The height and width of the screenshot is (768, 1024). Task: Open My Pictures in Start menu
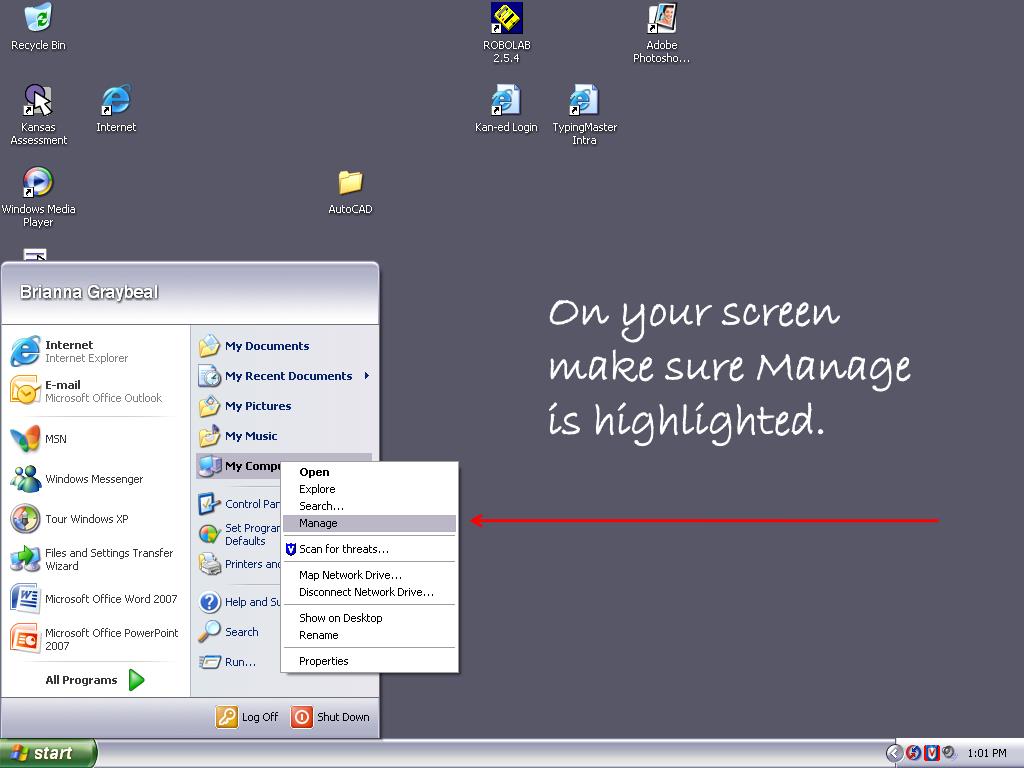click(x=283, y=406)
